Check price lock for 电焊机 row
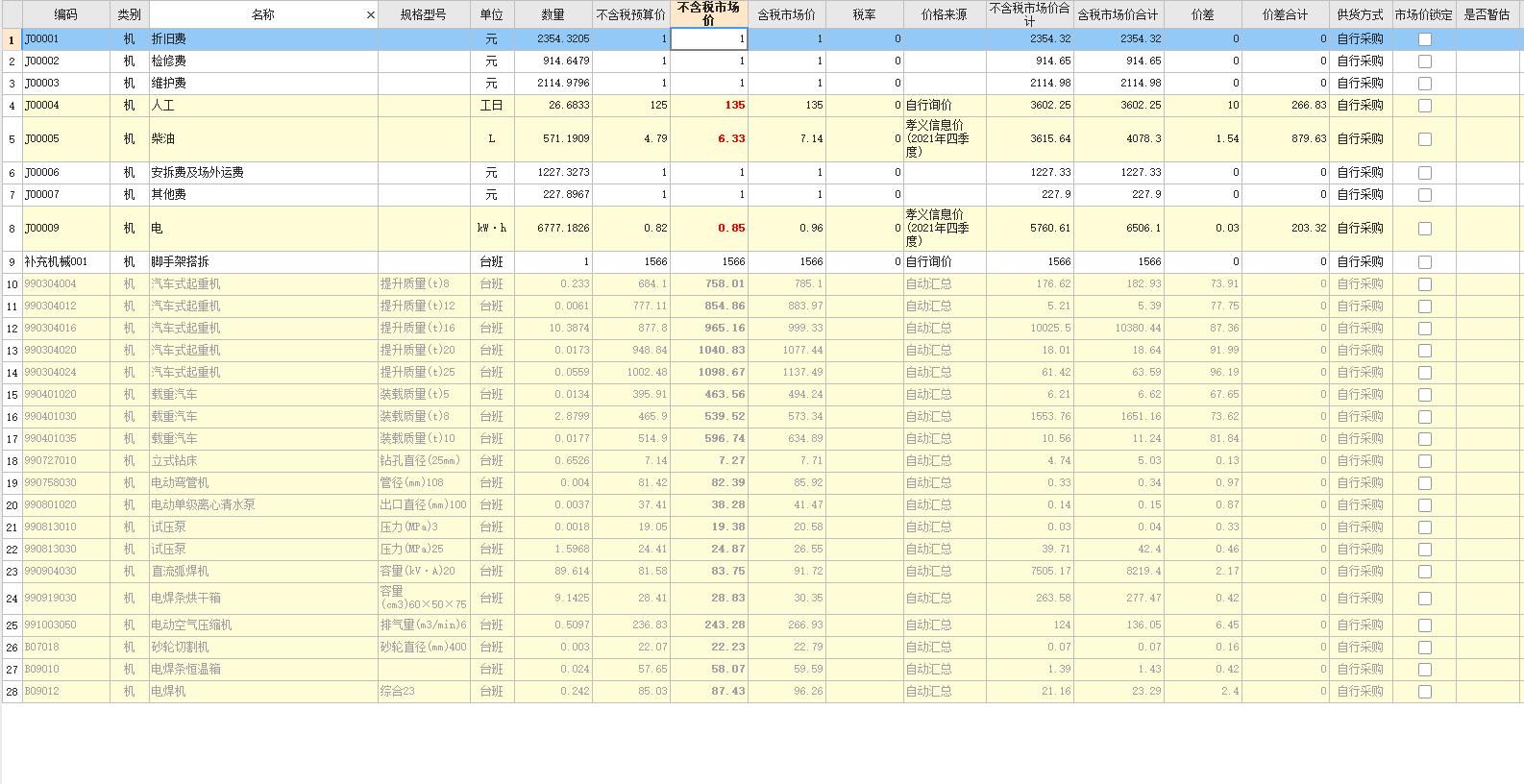 (x=1425, y=692)
